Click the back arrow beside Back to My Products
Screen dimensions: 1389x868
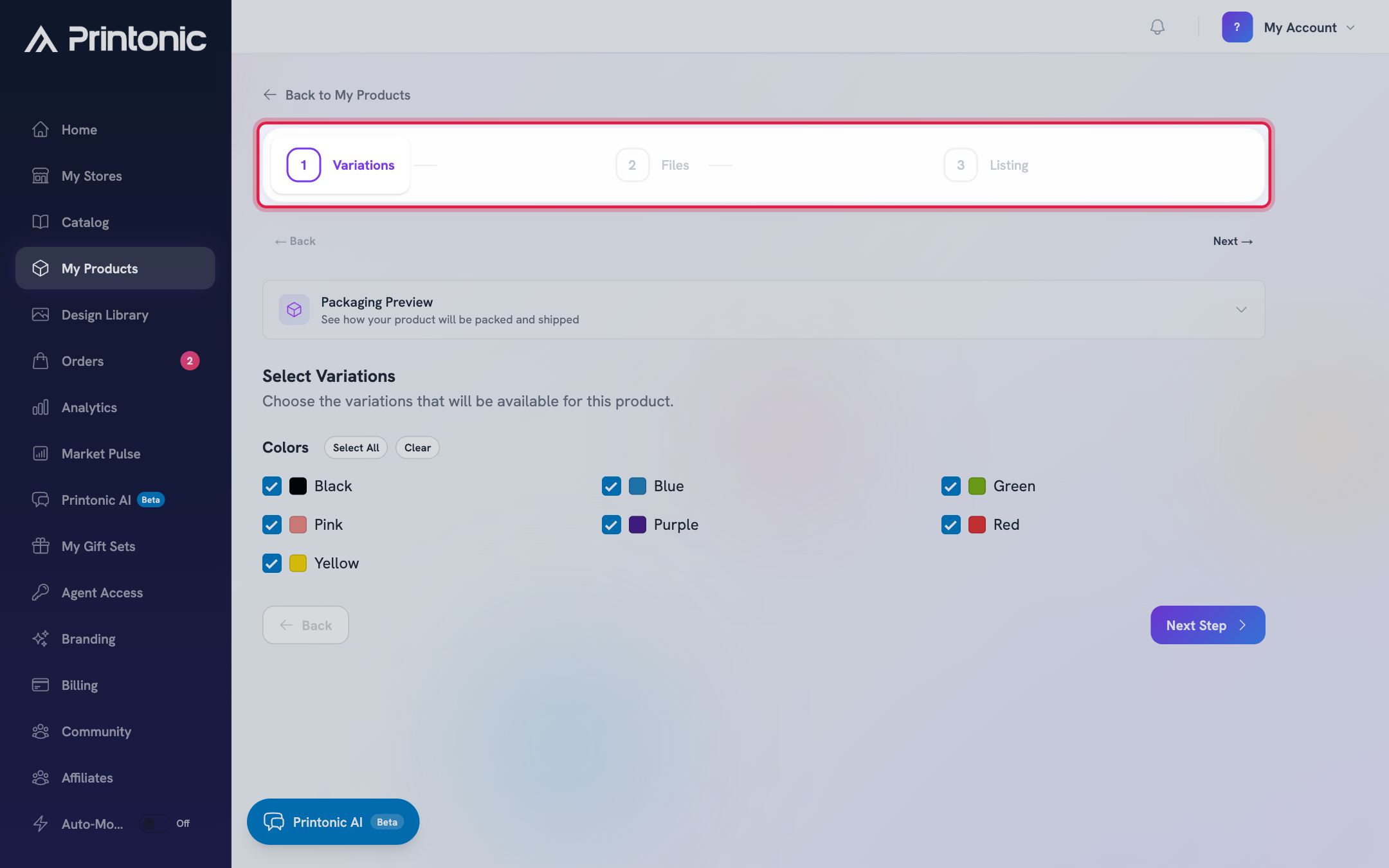pos(270,95)
